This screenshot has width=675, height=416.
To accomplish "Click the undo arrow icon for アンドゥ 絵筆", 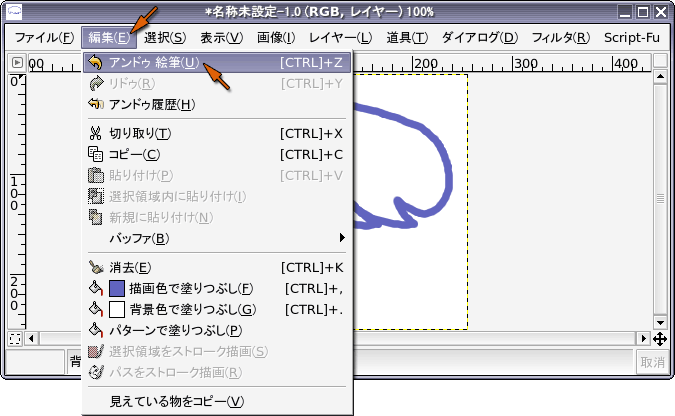I will coord(96,63).
